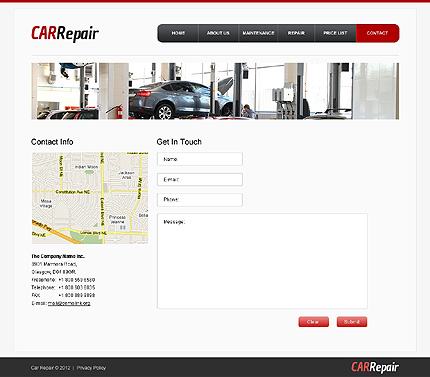Select the Maintenance navigation item
The image size is (430, 377).
(x=258, y=33)
